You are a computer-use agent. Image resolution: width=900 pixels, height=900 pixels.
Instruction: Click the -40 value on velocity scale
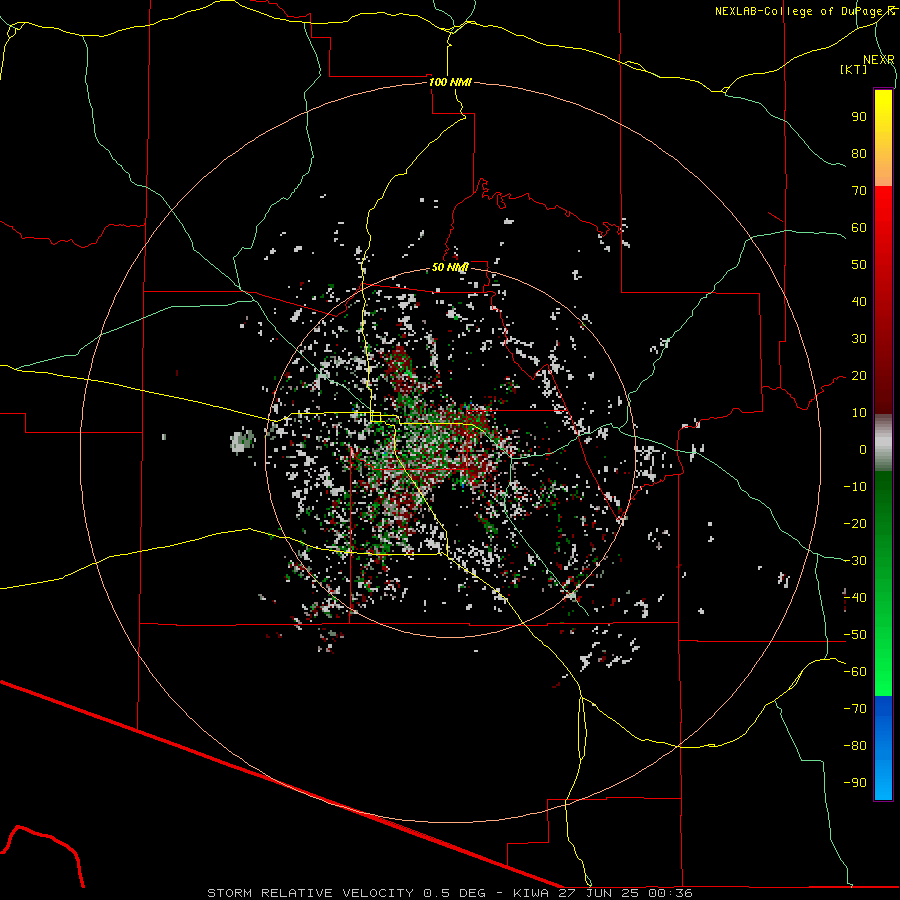coord(855,598)
